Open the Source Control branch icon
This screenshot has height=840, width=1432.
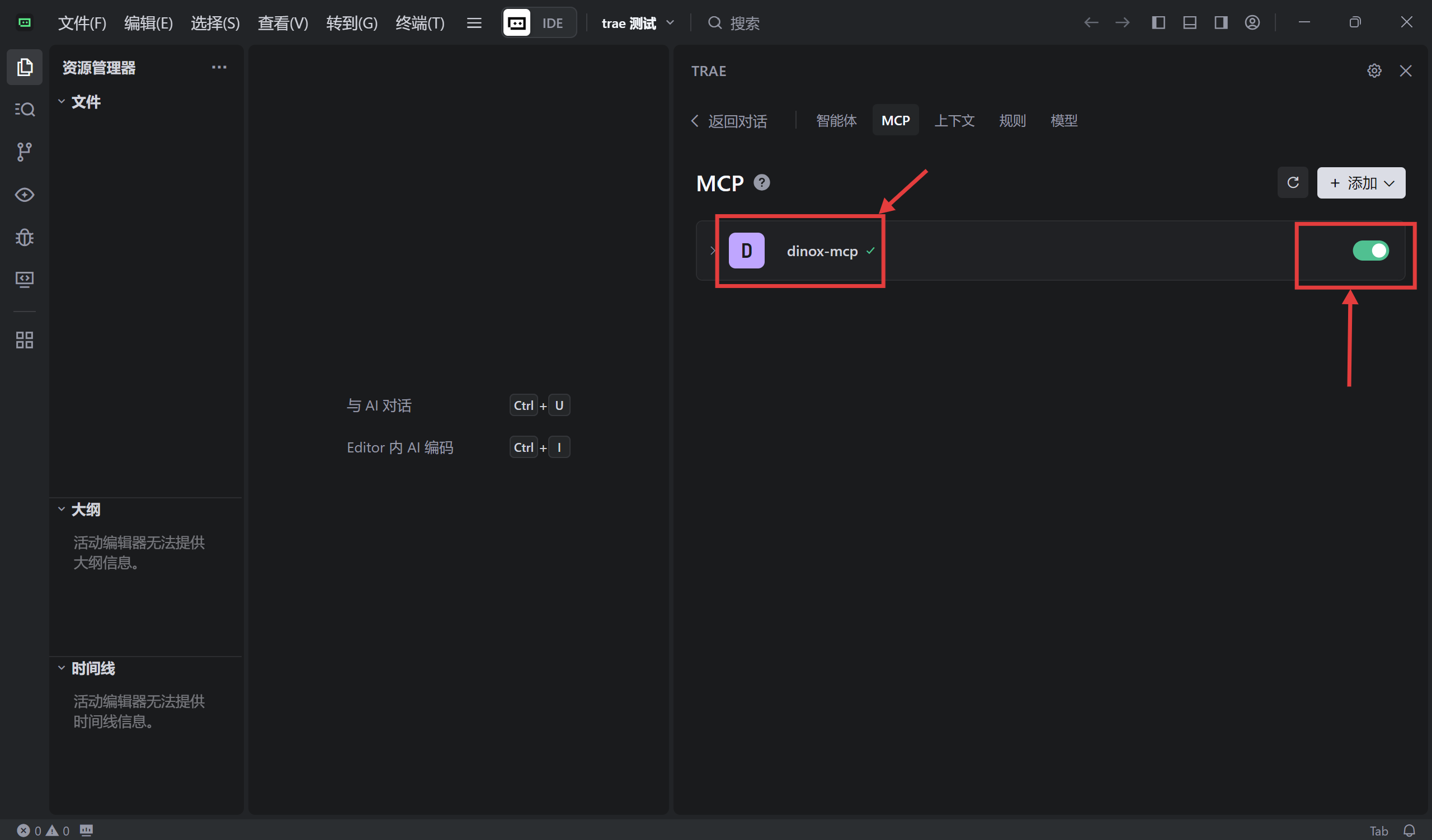tap(25, 152)
